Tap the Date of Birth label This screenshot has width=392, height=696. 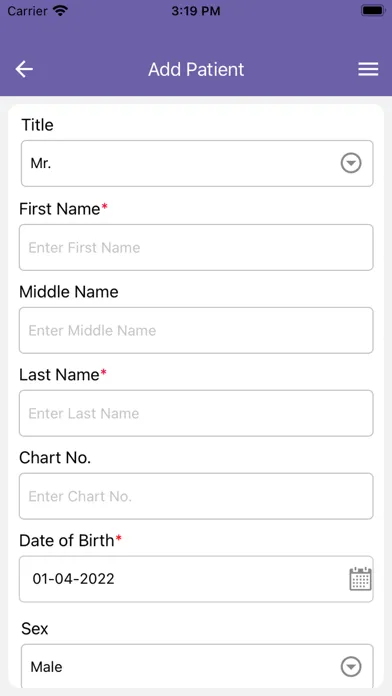67,540
